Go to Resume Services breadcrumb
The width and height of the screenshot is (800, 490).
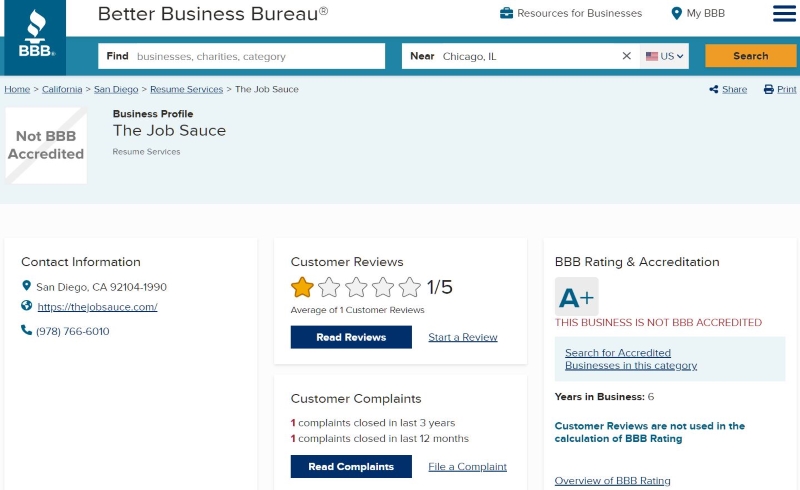pos(186,89)
